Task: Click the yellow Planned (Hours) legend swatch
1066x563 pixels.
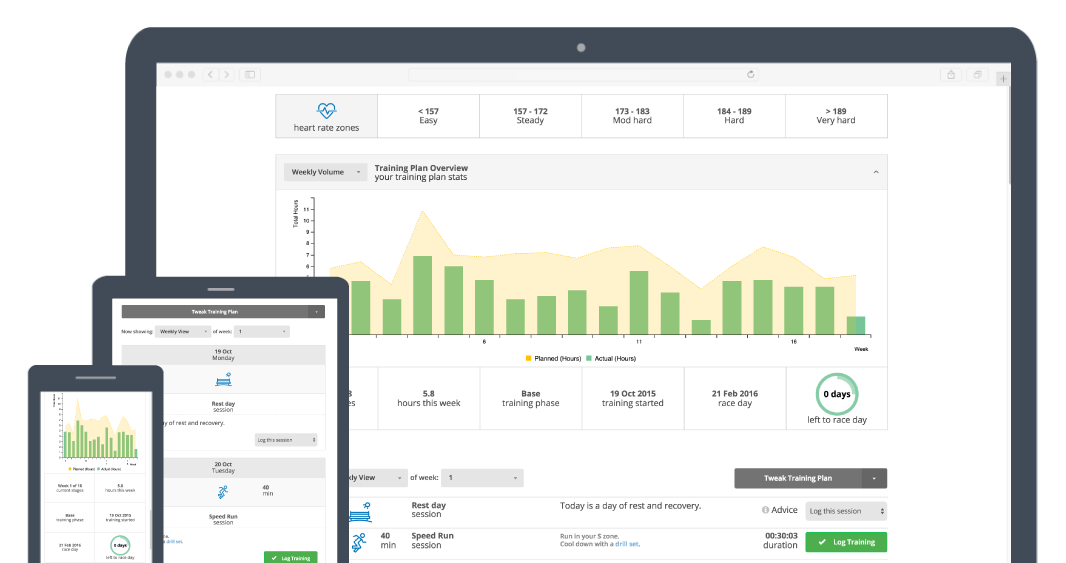Action: [x=528, y=358]
